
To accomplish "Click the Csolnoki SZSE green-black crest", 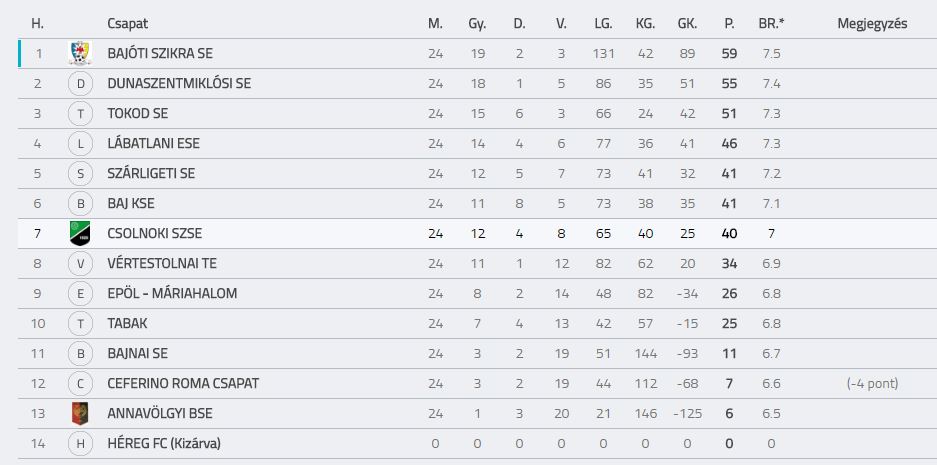I will 80,233.
